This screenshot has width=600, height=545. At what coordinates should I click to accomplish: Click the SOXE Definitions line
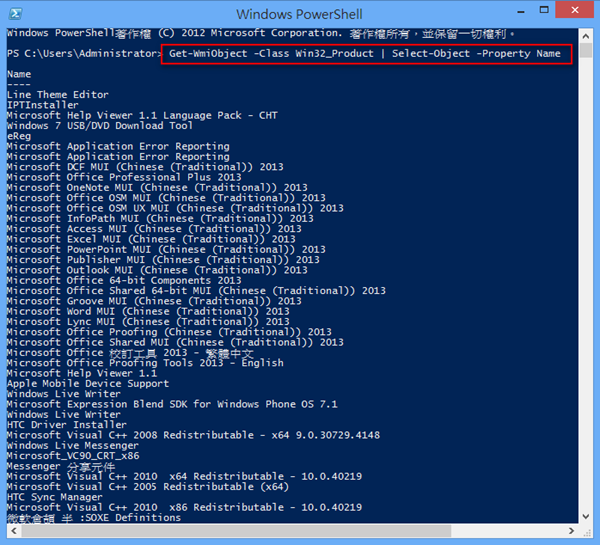[94, 518]
